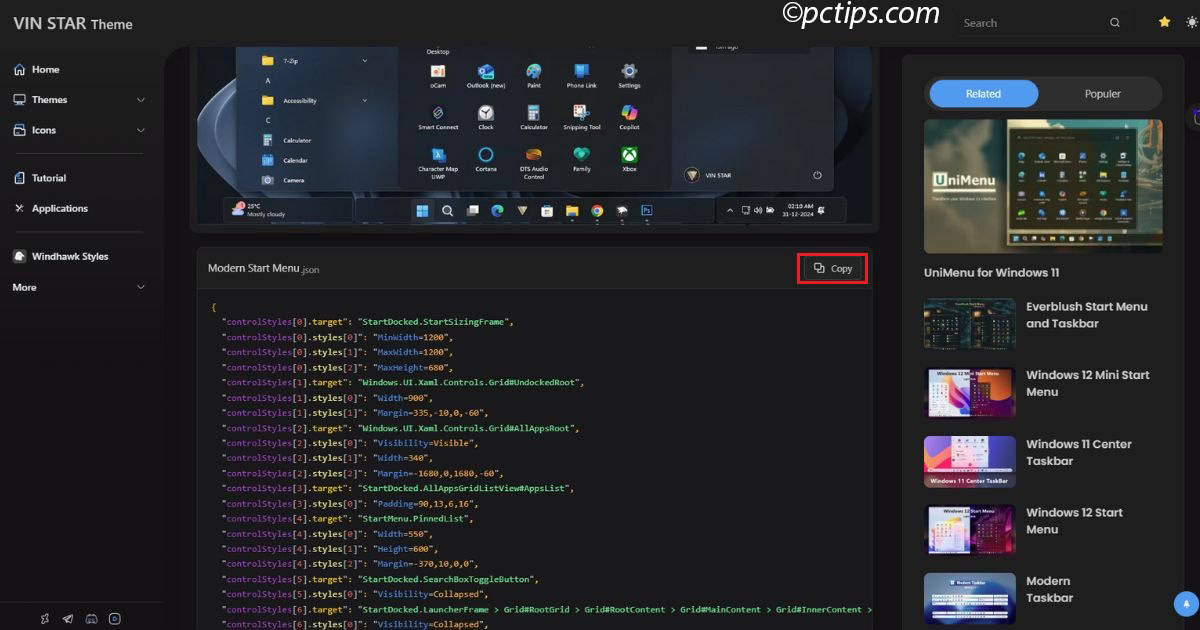Click the "Width=900" code value
Viewport: 1200px width, 630px height.
[x=403, y=397]
